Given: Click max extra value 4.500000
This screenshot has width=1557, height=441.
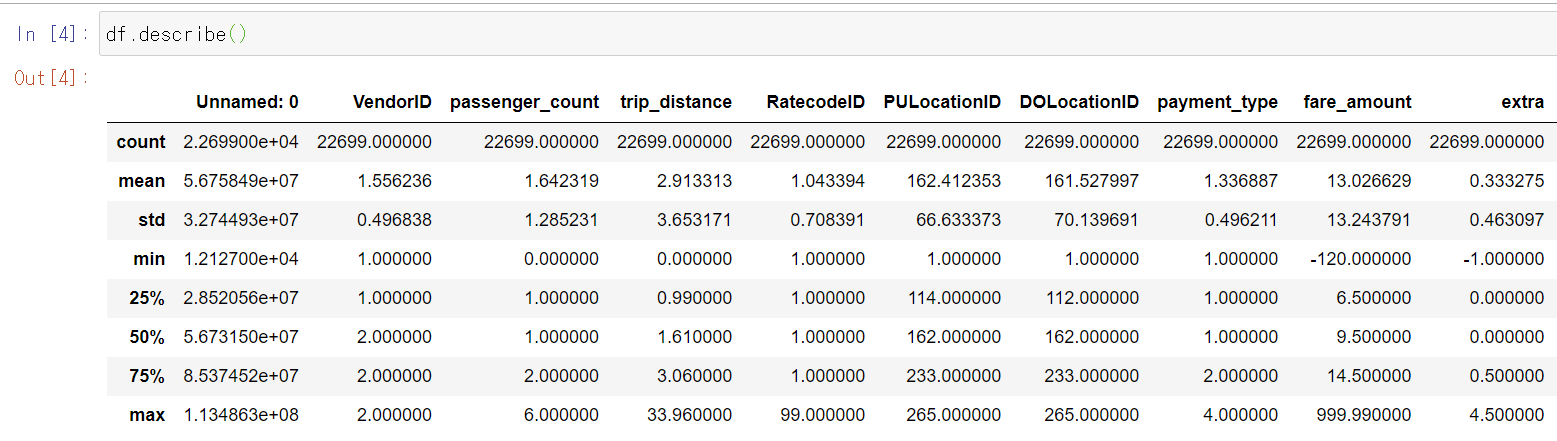Looking at the screenshot, I should 1509,415.
